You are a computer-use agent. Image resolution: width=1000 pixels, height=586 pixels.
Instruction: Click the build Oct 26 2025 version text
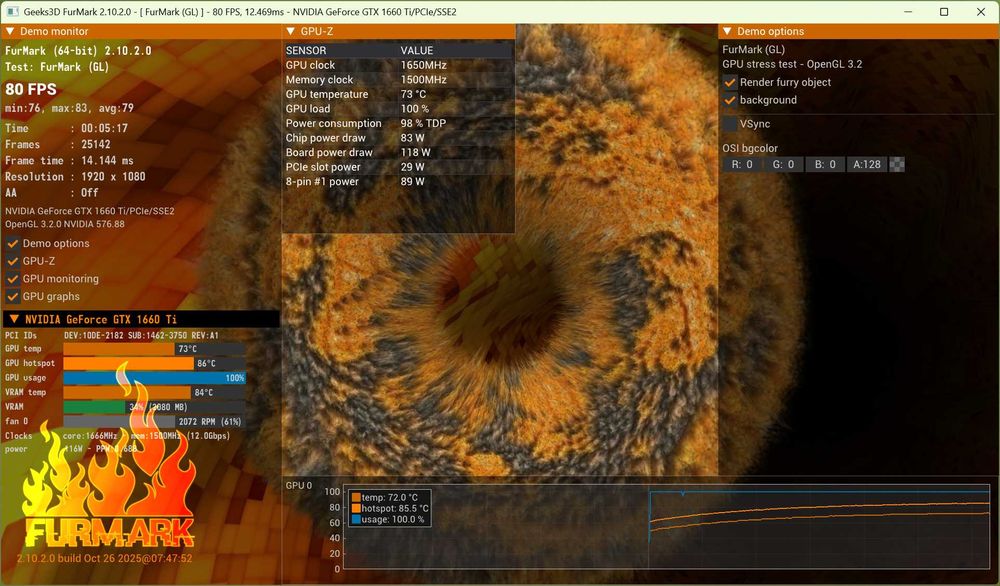(105, 559)
